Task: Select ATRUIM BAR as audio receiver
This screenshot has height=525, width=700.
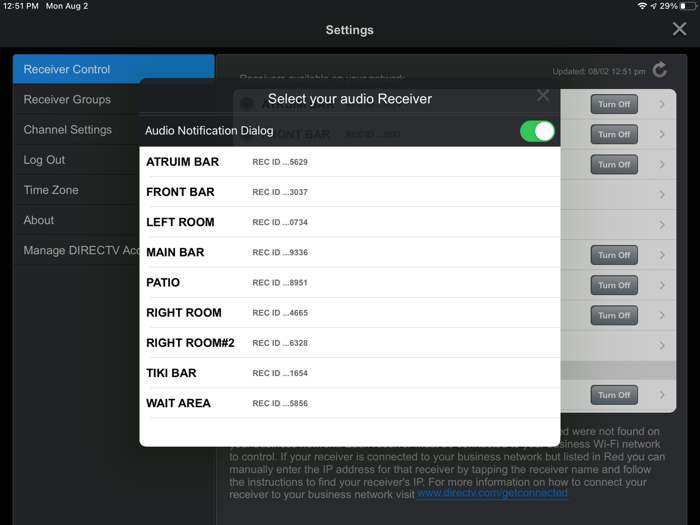Action: click(x=350, y=162)
